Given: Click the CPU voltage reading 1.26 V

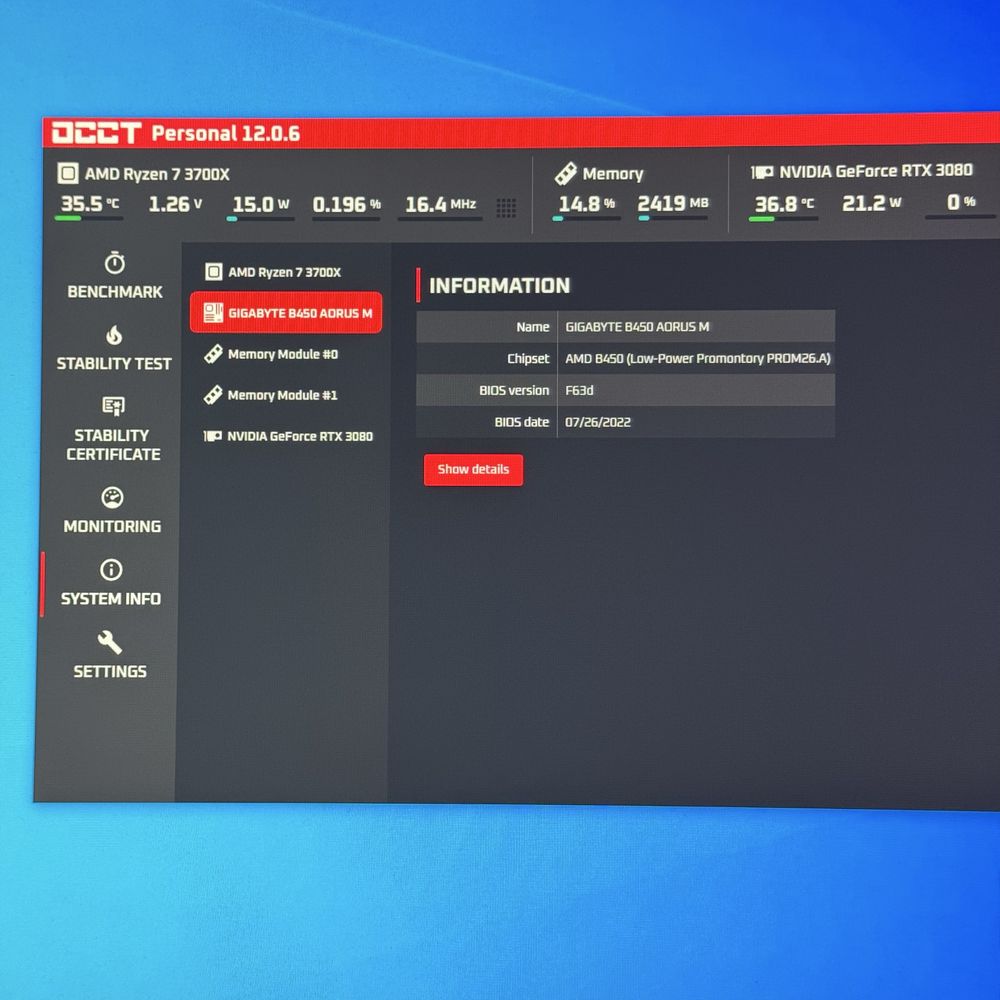Looking at the screenshot, I should 175,204.
